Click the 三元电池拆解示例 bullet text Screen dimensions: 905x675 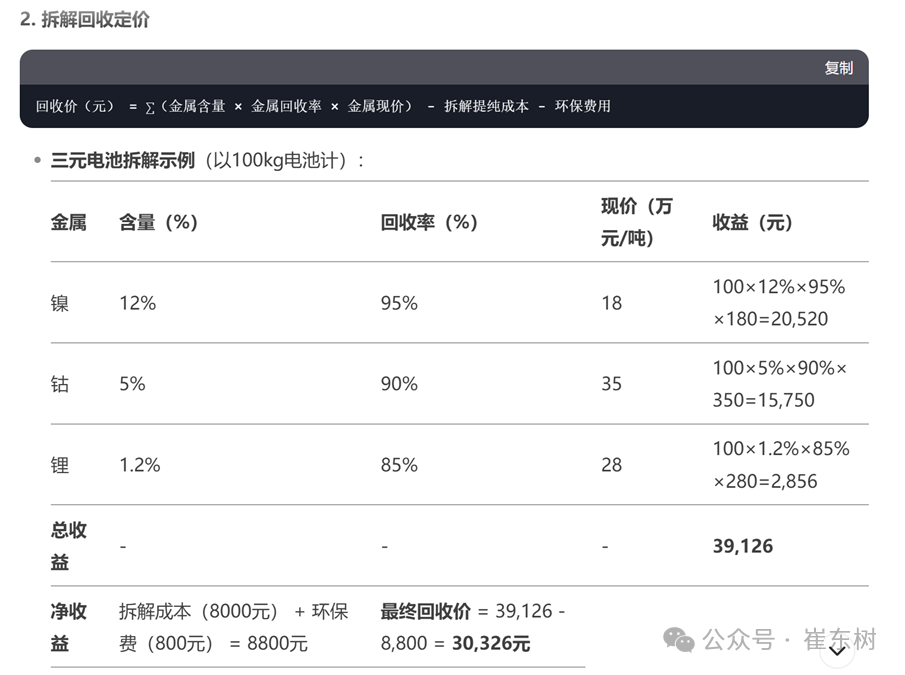pyautogui.click(x=122, y=160)
